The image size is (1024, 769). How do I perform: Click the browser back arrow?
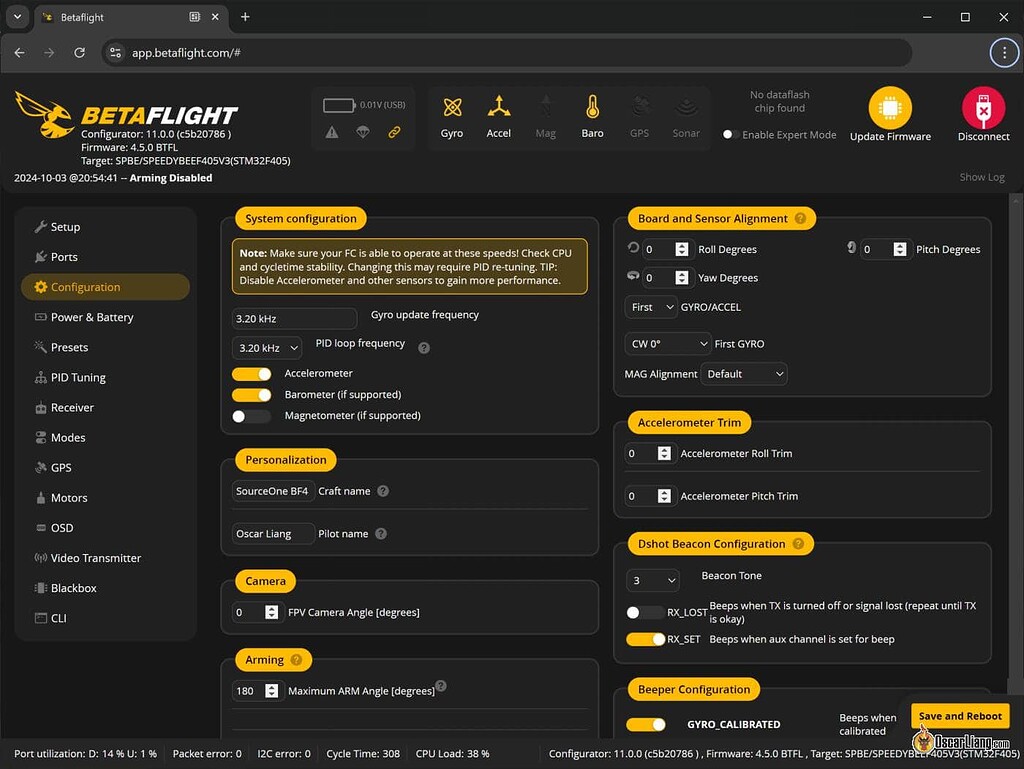click(20, 53)
